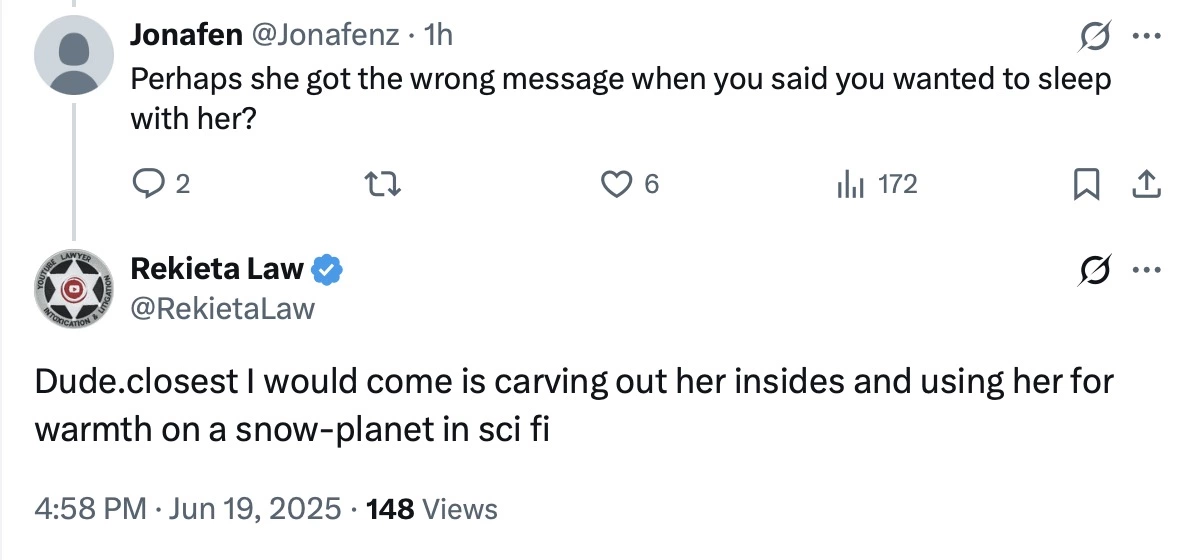Click Grok icon on Jonafen's tweet
This screenshot has height=560, width=1198.
tap(1094, 35)
